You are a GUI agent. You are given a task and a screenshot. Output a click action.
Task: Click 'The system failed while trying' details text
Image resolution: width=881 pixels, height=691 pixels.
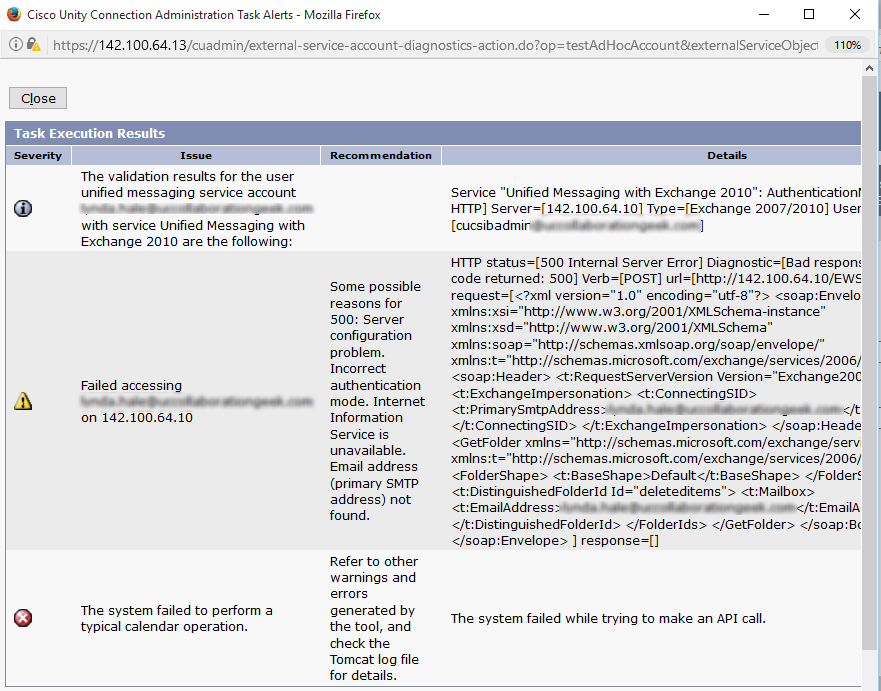(608, 619)
